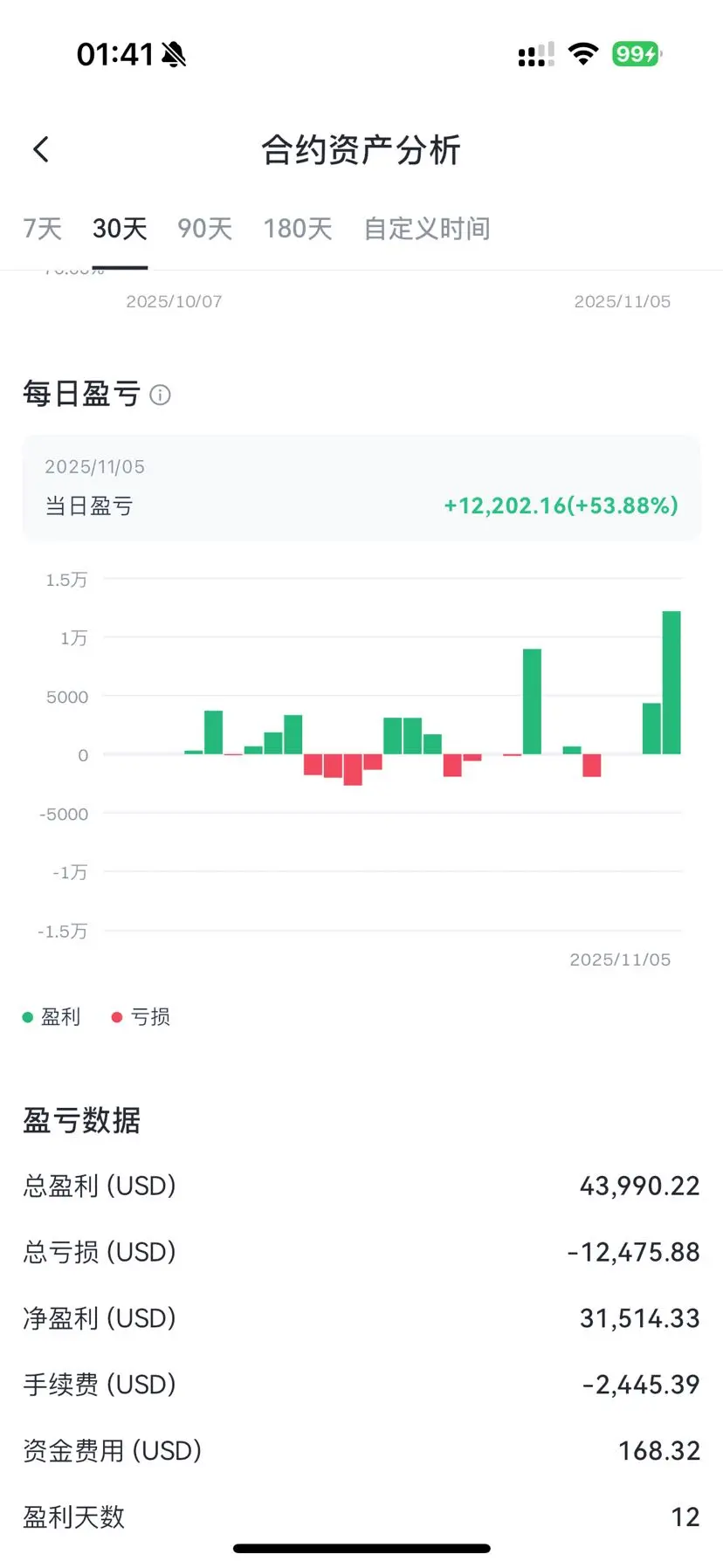The image size is (723, 1568).
Task: Tap the home indicator bar at the bottom
Action: (x=361, y=1549)
